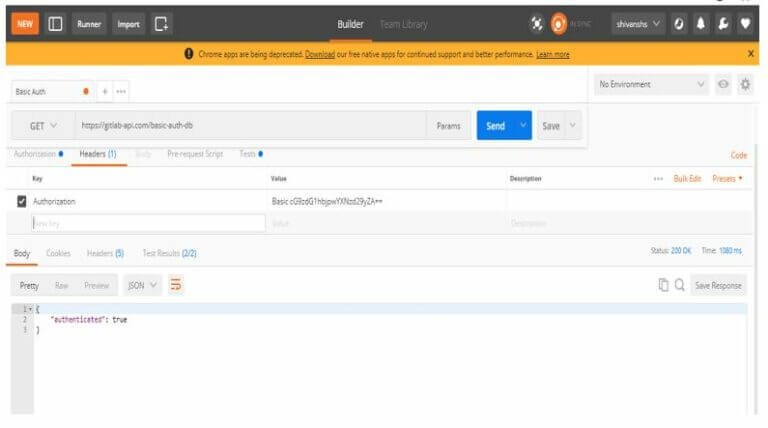Open the JSON format dropdown
The height and width of the screenshot is (428, 768).
(142, 285)
